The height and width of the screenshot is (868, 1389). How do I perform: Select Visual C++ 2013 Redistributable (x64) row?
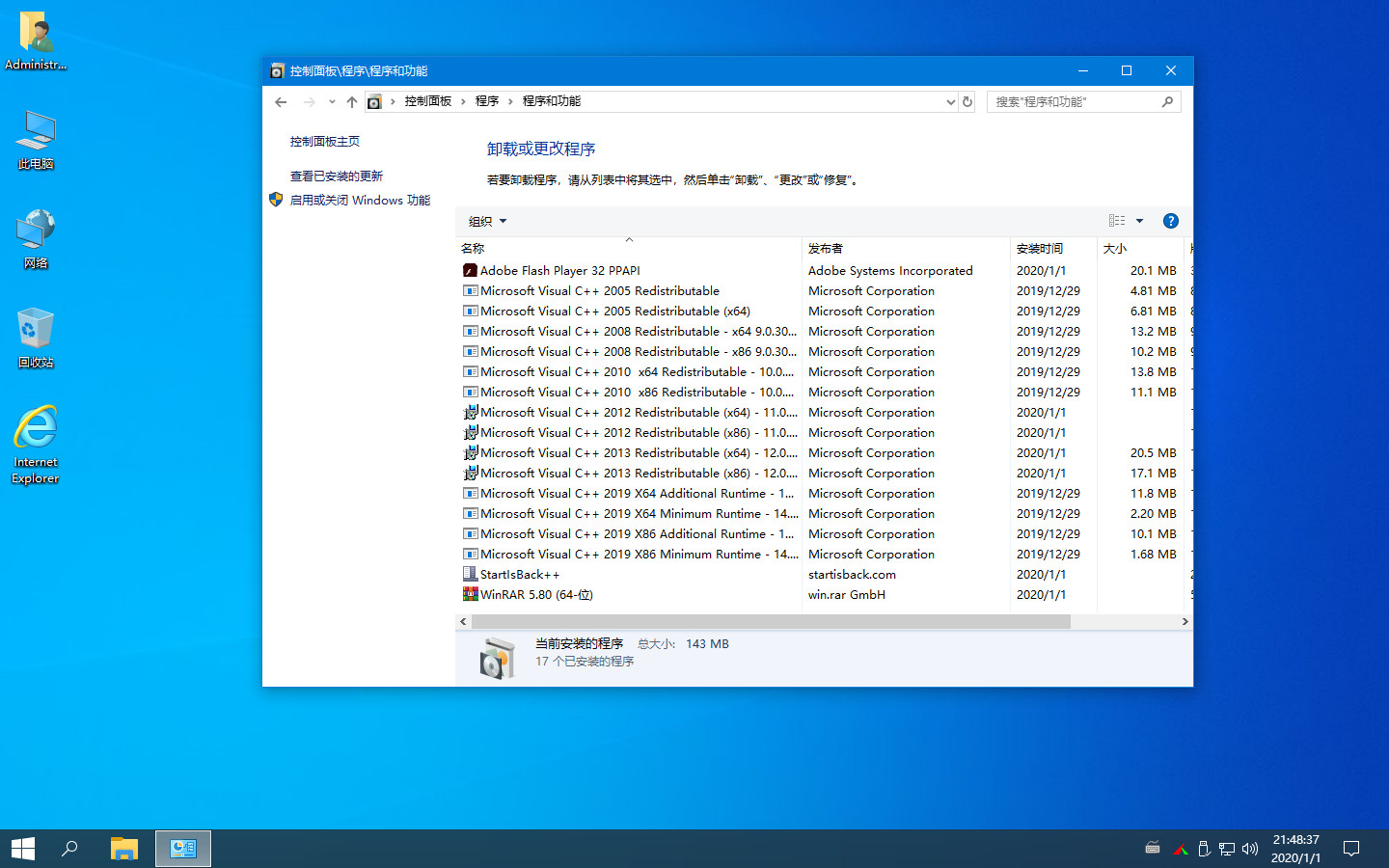(824, 453)
